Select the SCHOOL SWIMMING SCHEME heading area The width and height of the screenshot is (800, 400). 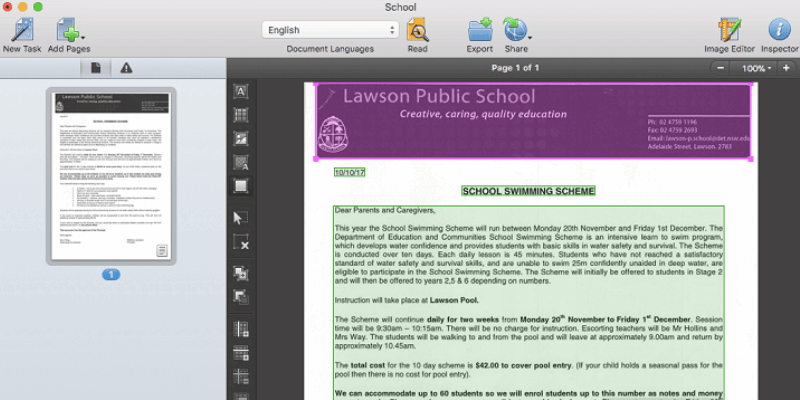pos(529,191)
